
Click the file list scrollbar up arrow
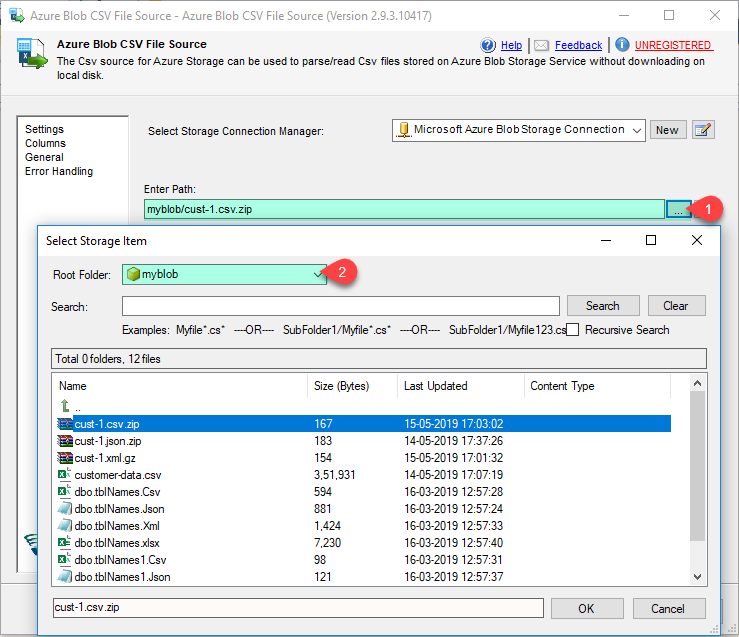point(698,383)
